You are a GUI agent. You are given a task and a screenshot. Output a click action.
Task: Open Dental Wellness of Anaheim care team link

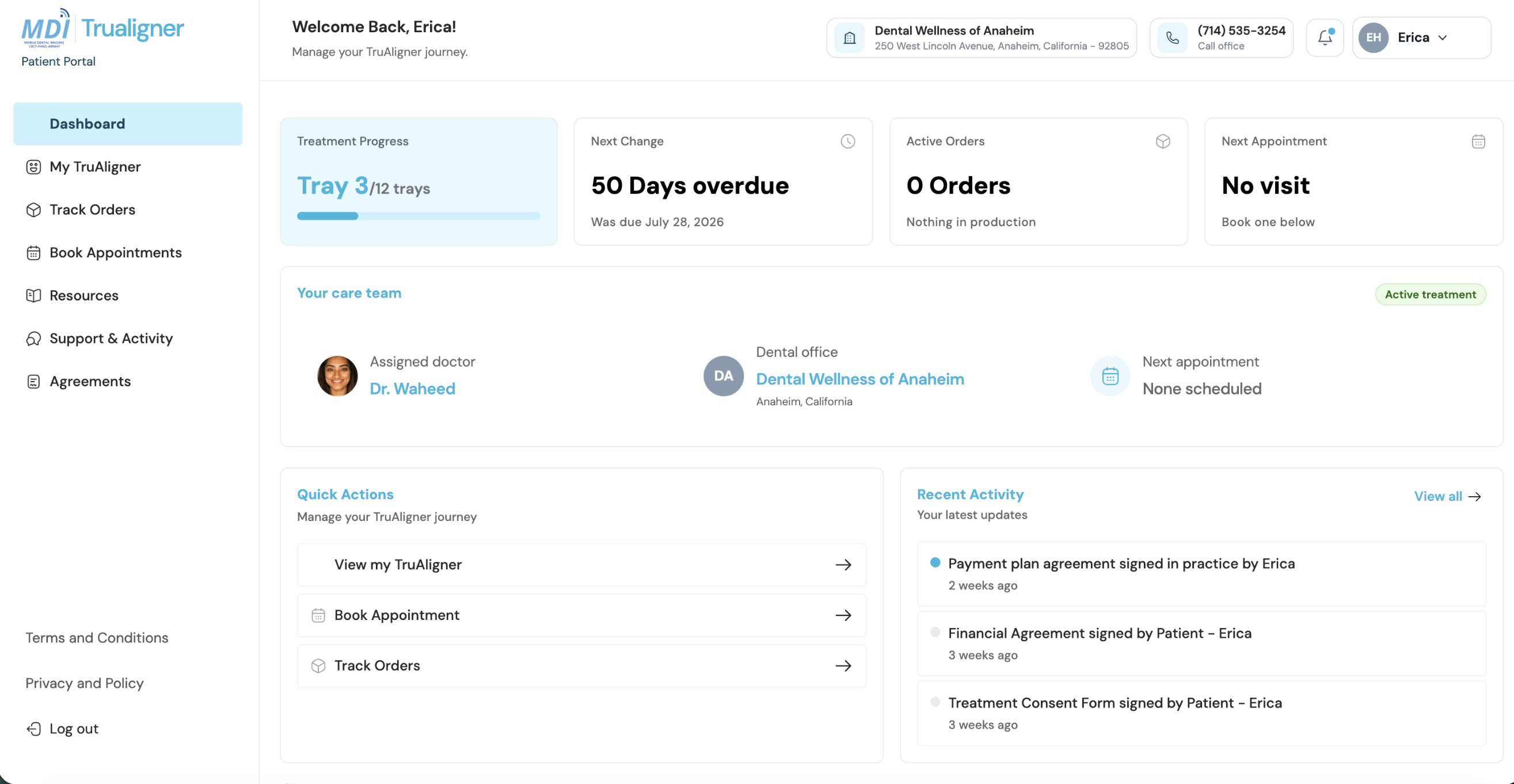[860, 379]
